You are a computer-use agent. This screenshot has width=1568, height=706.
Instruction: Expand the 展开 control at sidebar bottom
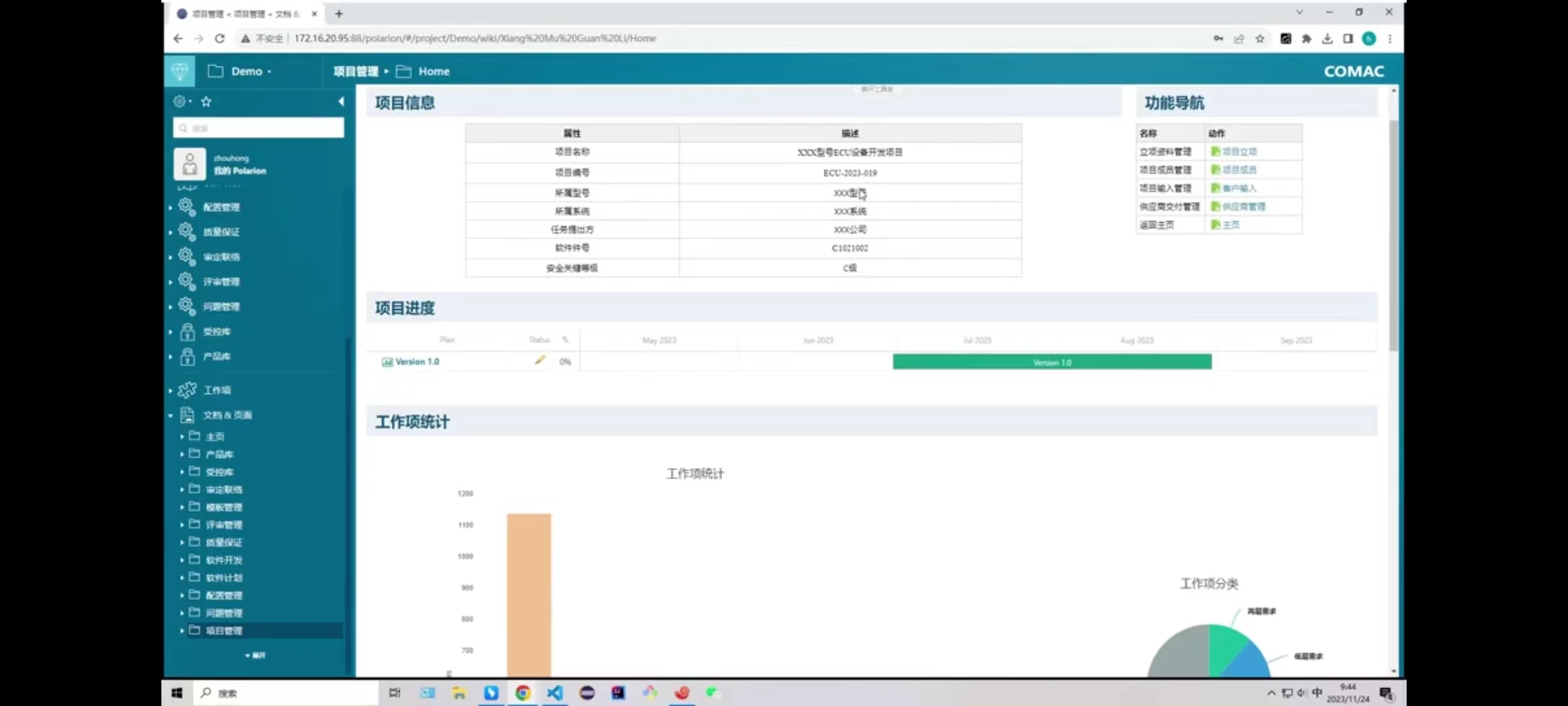tap(255, 655)
